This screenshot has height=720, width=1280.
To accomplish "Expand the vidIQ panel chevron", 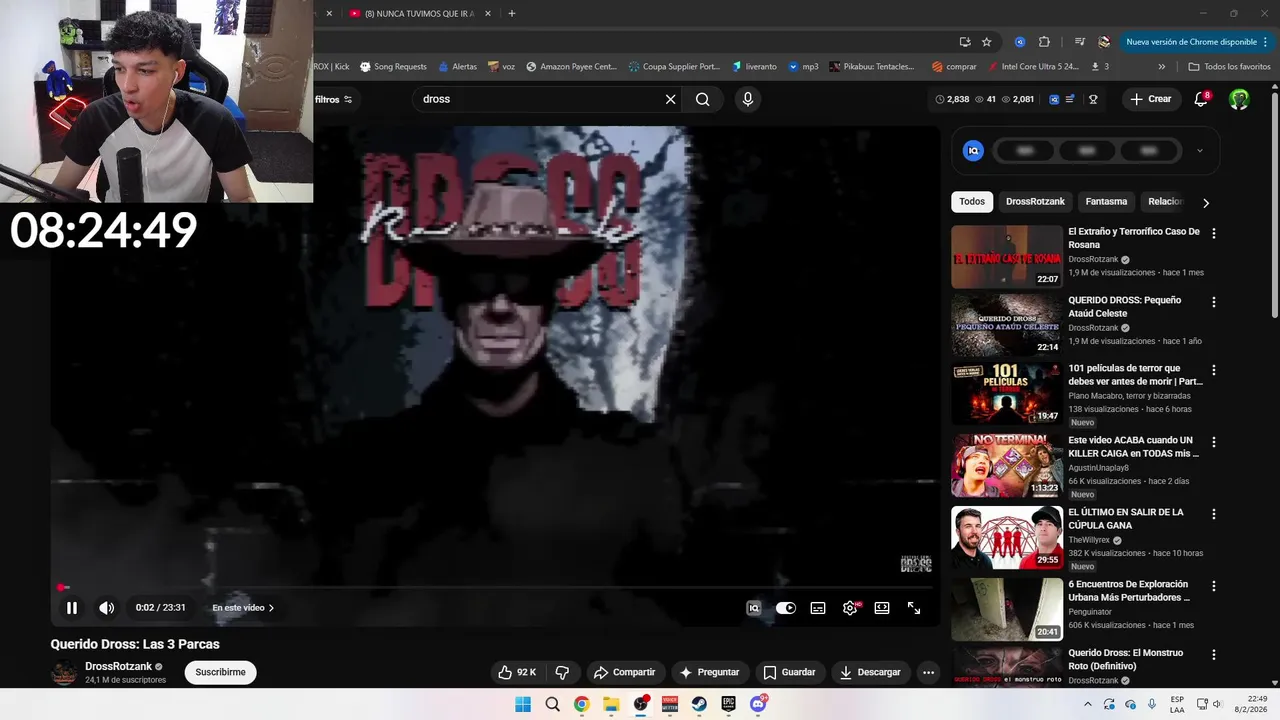I will [1200, 151].
